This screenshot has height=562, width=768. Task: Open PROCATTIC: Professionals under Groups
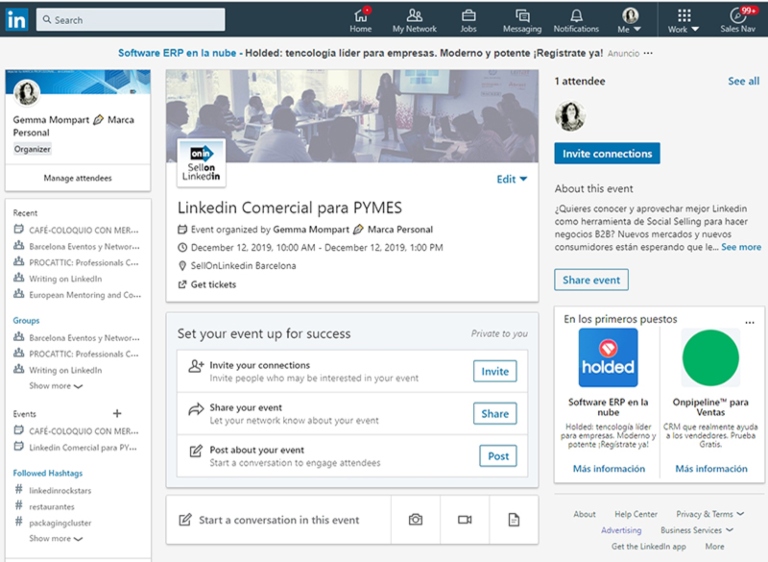(84, 354)
